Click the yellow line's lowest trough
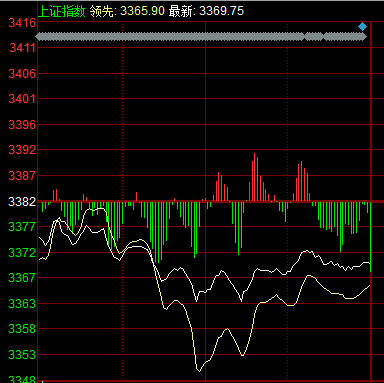The image size is (384, 383). [199, 369]
